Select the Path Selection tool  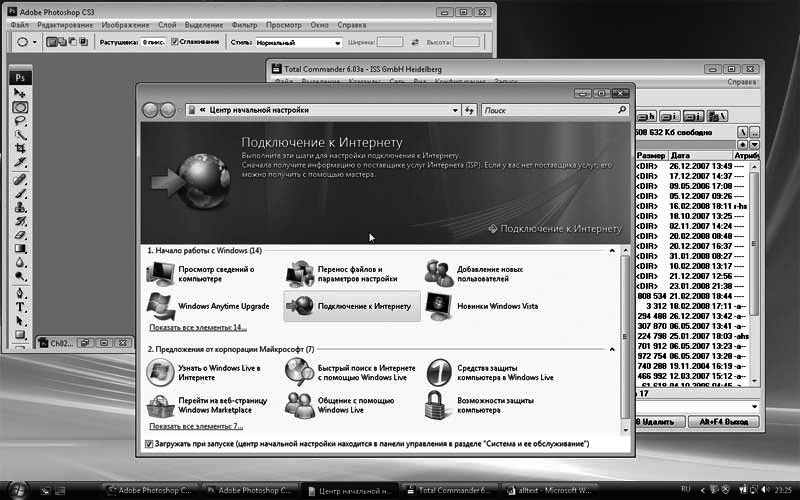(x=20, y=321)
